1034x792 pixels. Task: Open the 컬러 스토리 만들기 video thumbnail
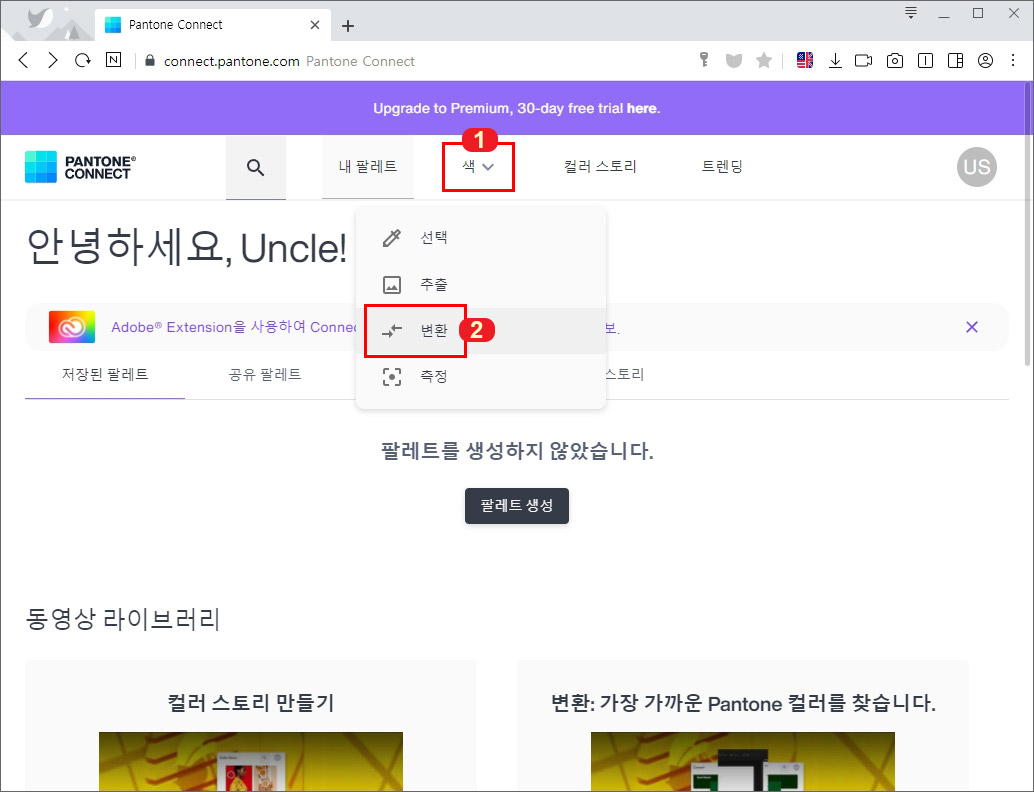[251, 762]
